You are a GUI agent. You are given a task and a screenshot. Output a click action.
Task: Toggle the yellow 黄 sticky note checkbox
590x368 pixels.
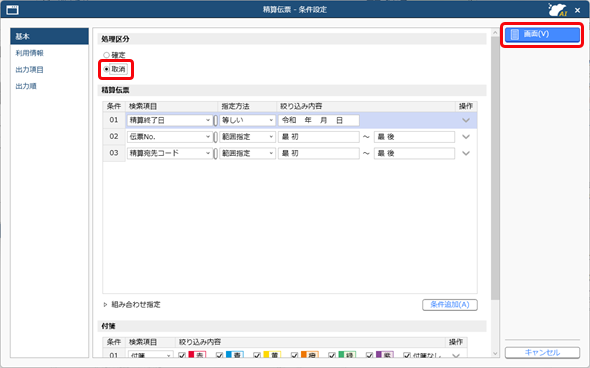(257, 355)
